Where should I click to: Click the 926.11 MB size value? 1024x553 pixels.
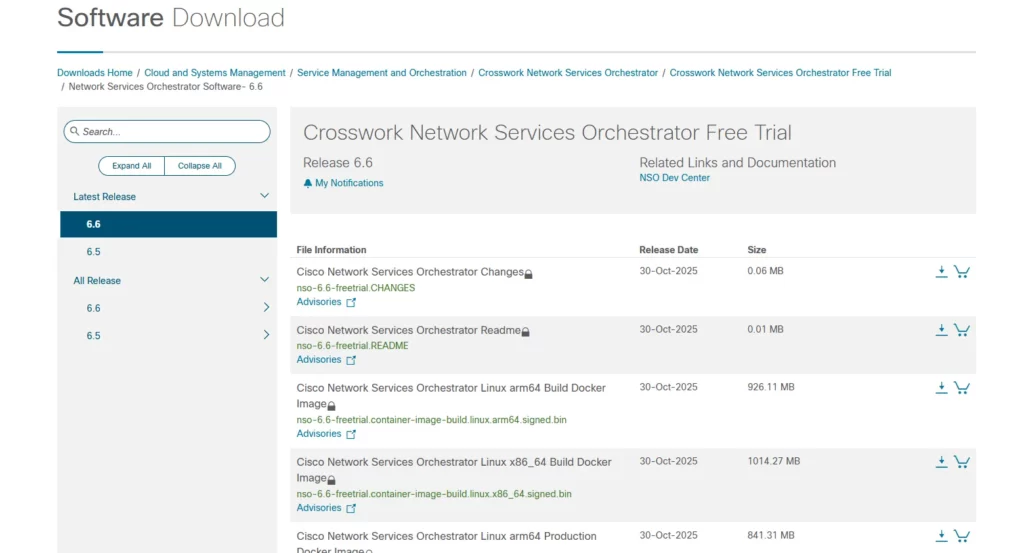pyautogui.click(x=771, y=387)
